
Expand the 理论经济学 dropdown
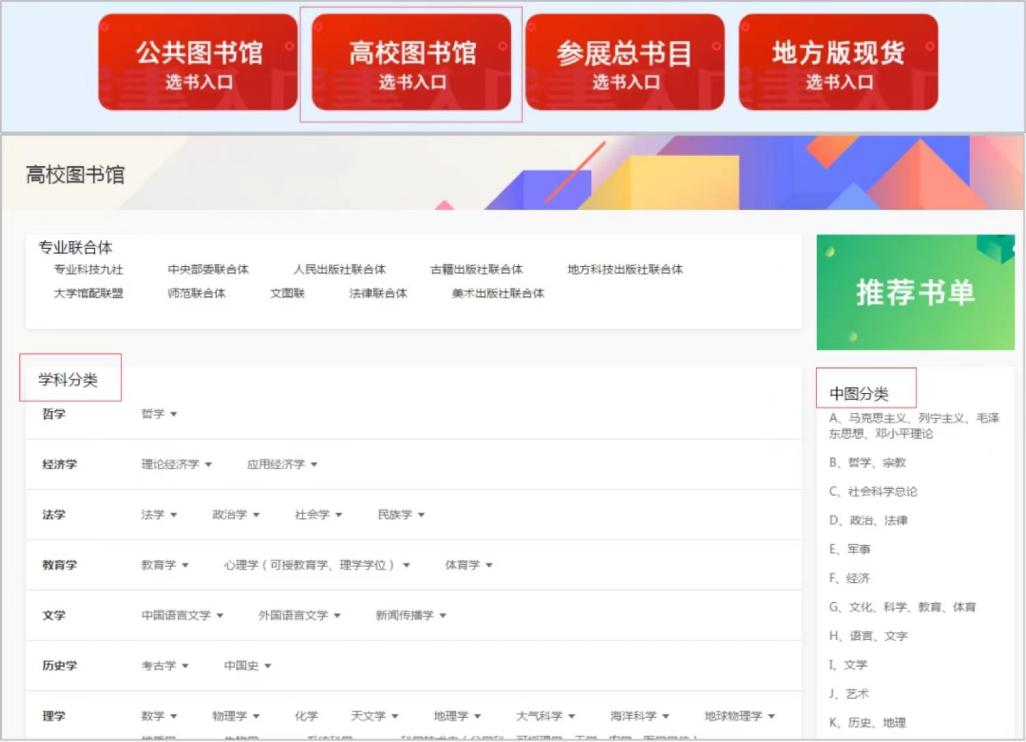coord(177,465)
